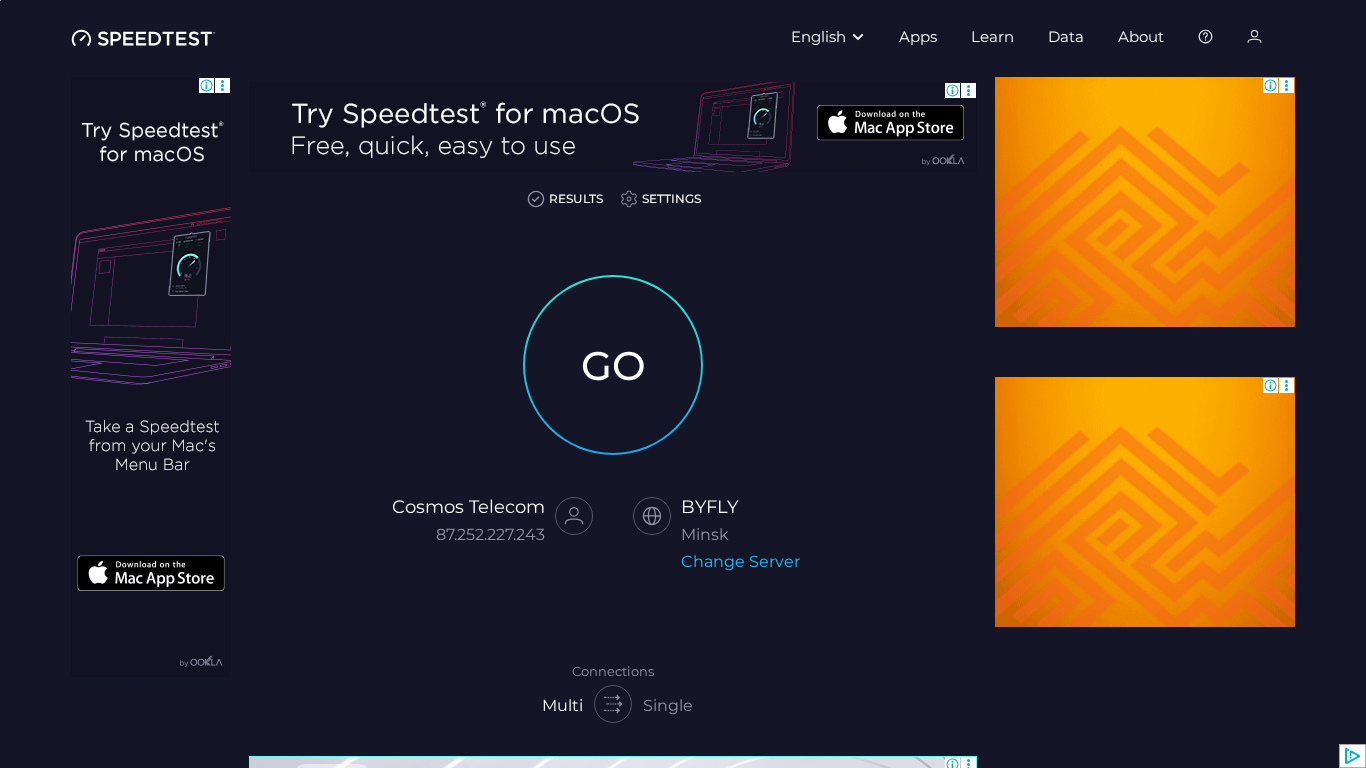Screen dimensions: 1366x768
Task: Open the user account icon
Action: tap(1254, 37)
